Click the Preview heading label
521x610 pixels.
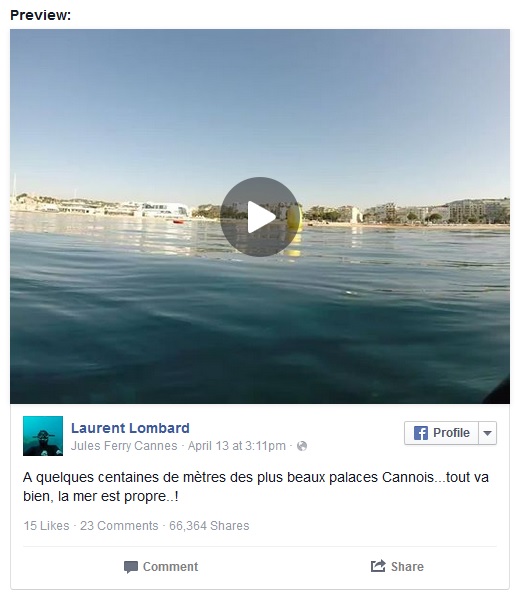pyautogui.click(x=40, y=15)
